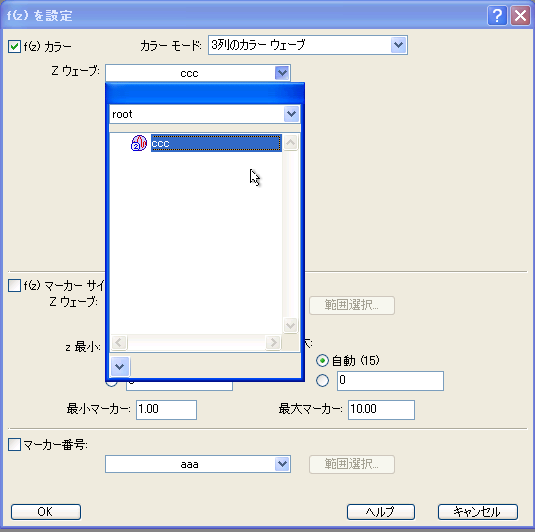This screenshot has height=532, width=535.
Task: Open the カラー モード dropdown
Action: click(398, 45)
